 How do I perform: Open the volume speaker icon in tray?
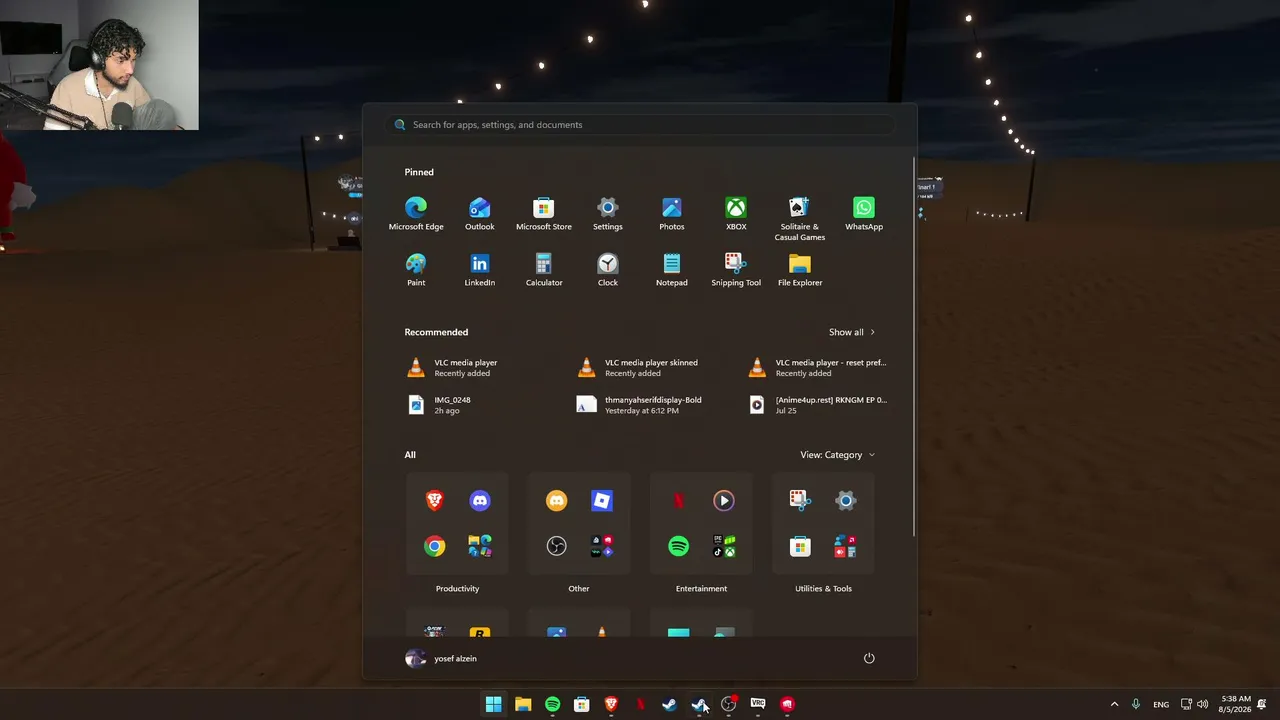[1202, 704]
